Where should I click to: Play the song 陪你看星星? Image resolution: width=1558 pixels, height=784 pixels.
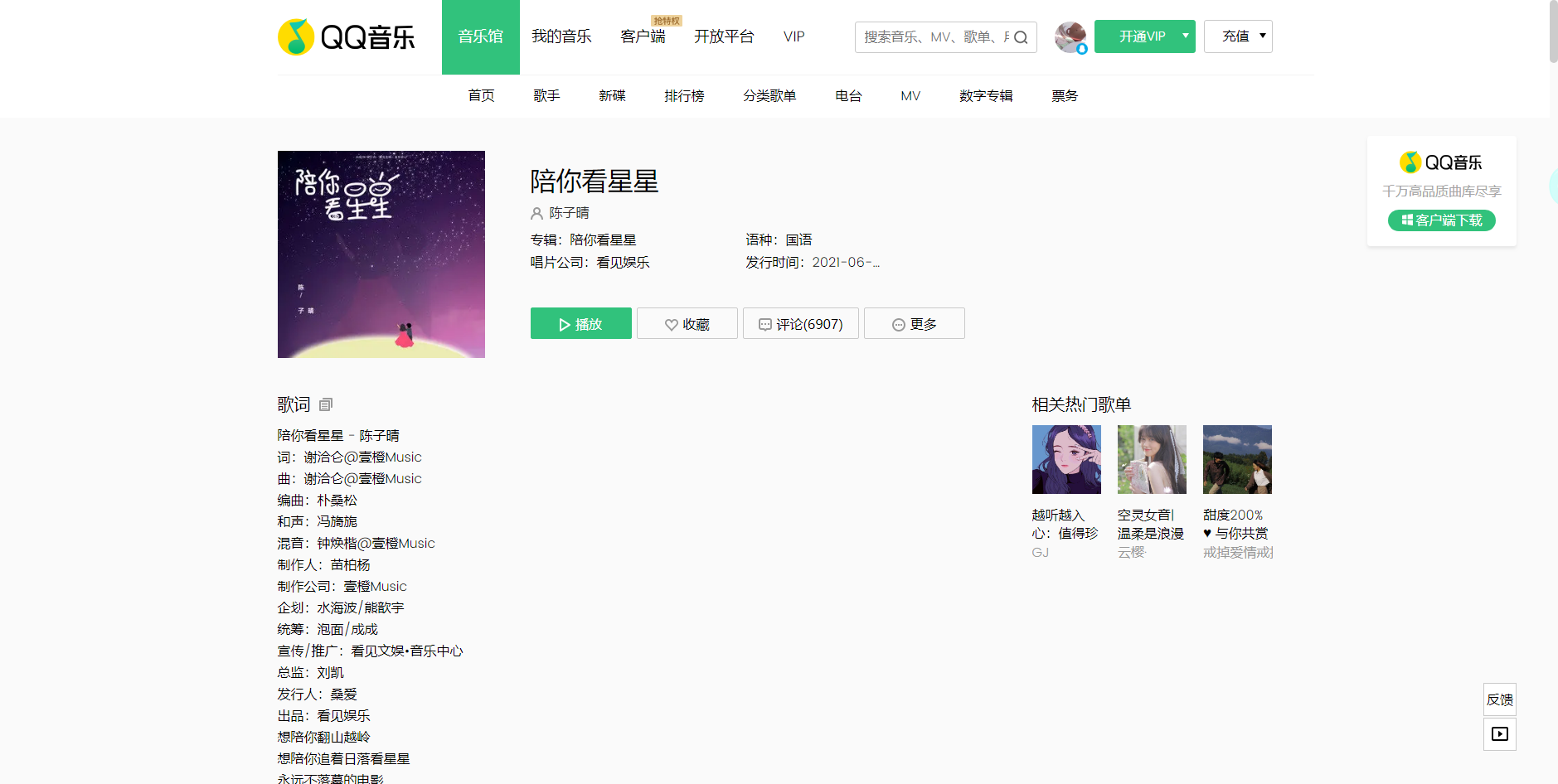[580, 324]
